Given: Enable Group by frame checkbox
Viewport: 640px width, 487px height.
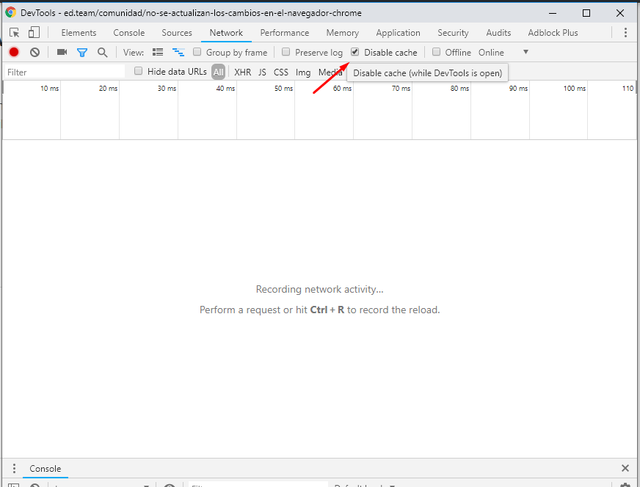Looking at the screenshot, I should coord(197,52).
